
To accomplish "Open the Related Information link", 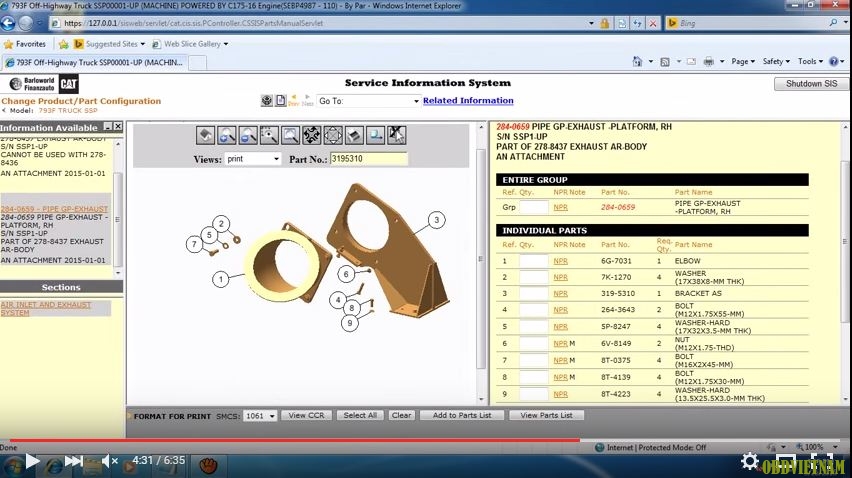I will (468, 101).
